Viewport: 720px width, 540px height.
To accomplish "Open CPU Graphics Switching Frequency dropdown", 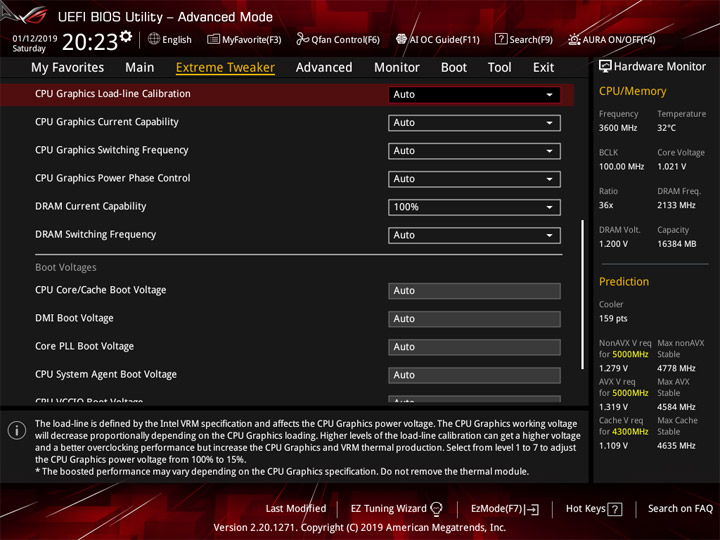I will (x=474, y=151).
